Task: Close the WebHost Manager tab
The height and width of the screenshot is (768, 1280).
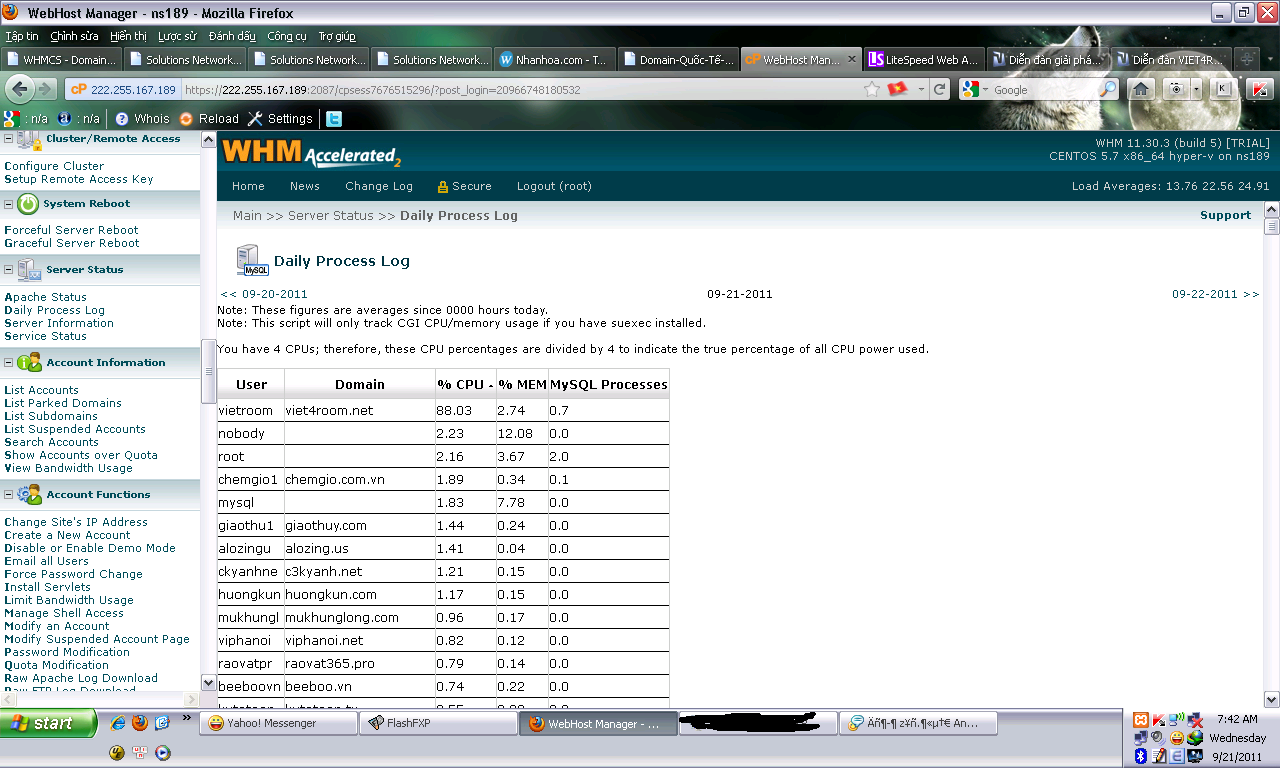Action: pos(852,60)
